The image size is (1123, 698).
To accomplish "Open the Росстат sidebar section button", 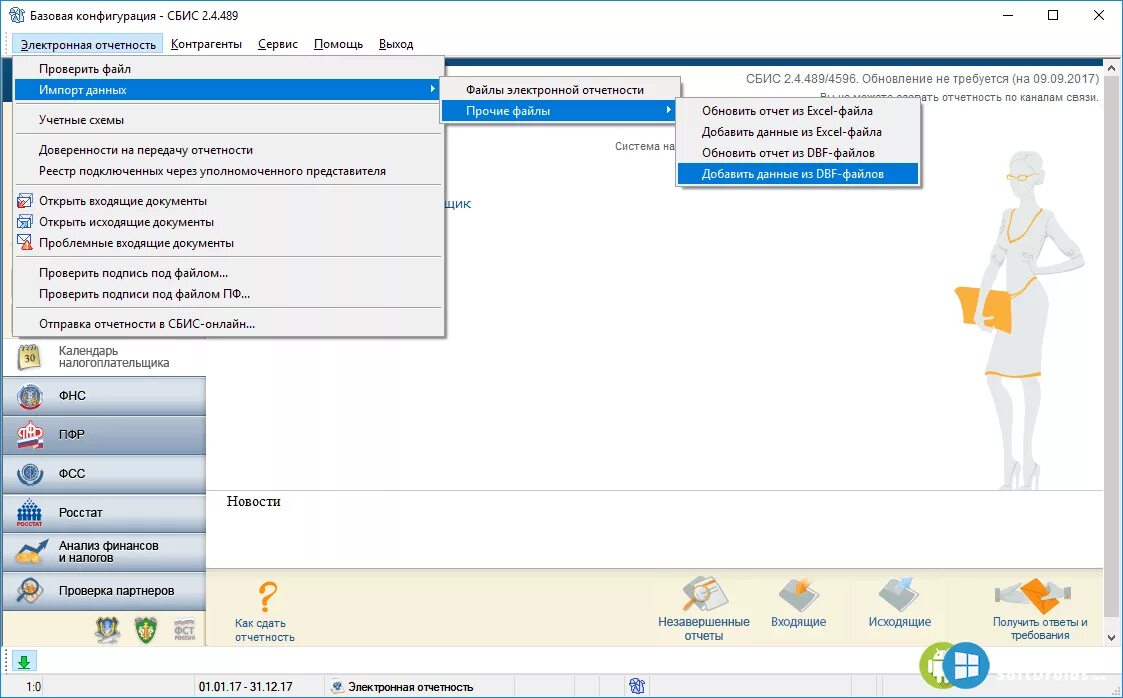I will coord(104,513).
